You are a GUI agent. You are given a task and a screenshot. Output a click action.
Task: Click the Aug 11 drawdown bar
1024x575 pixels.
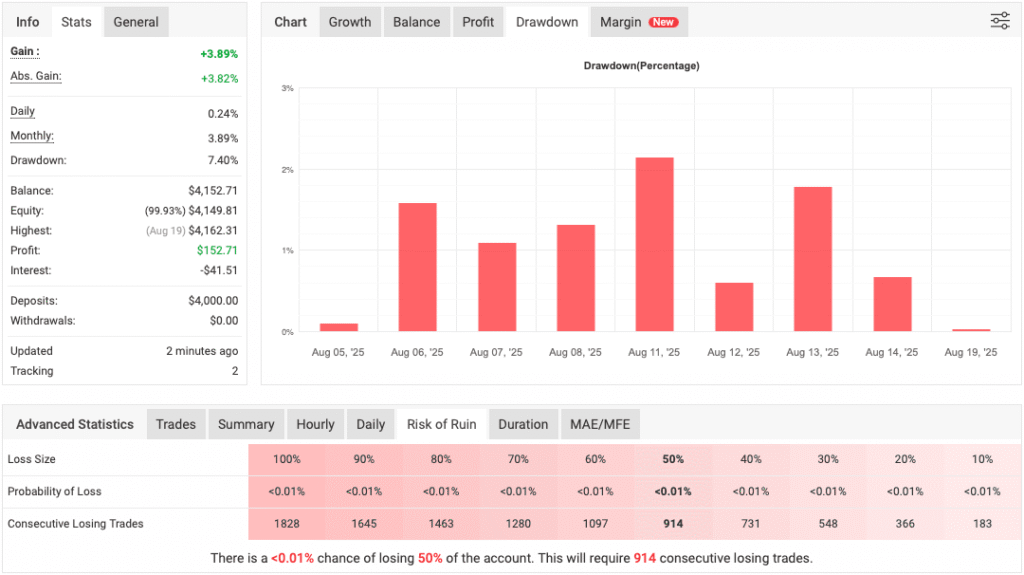click(654, 245)
